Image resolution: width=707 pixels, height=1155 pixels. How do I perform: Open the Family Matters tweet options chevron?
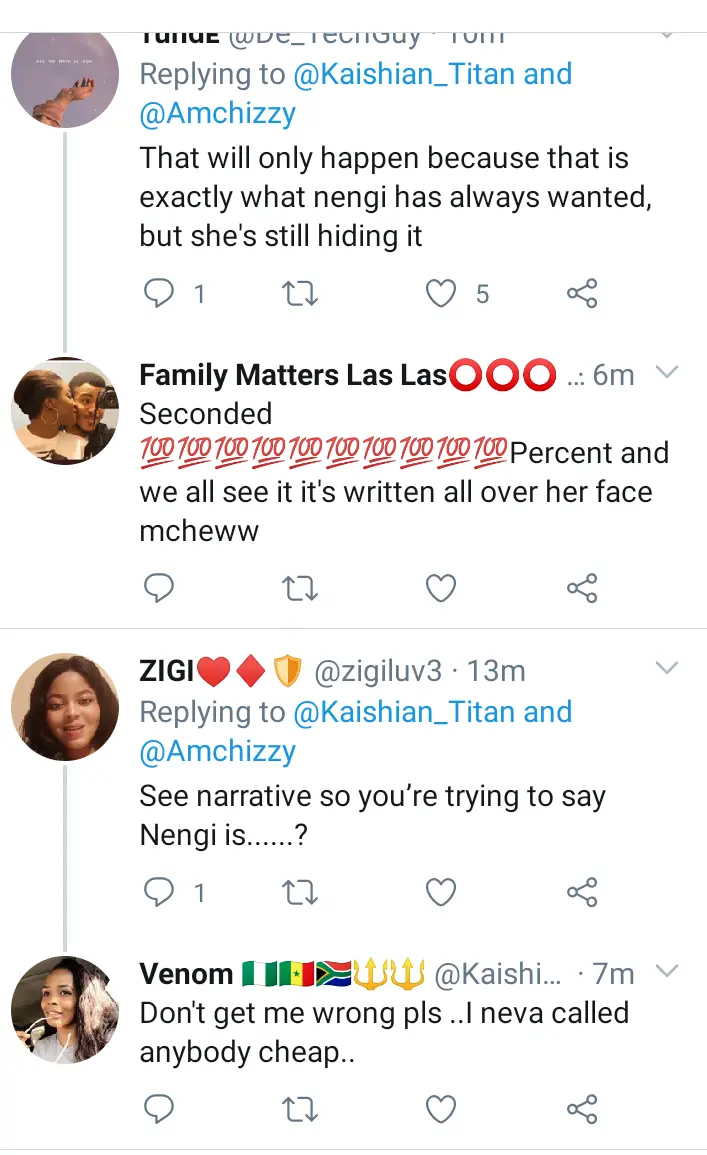pos(666,373)
